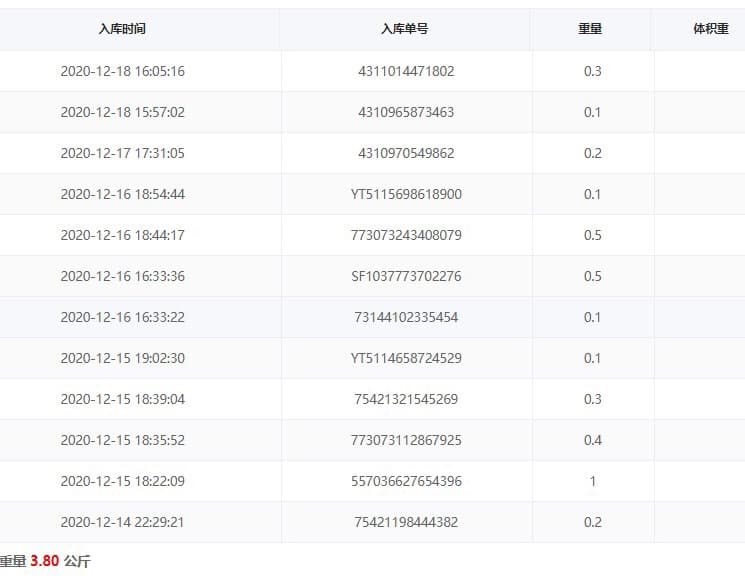Click the weight value 1 cell
Screen dimensions: 745x583
point(592,481)
